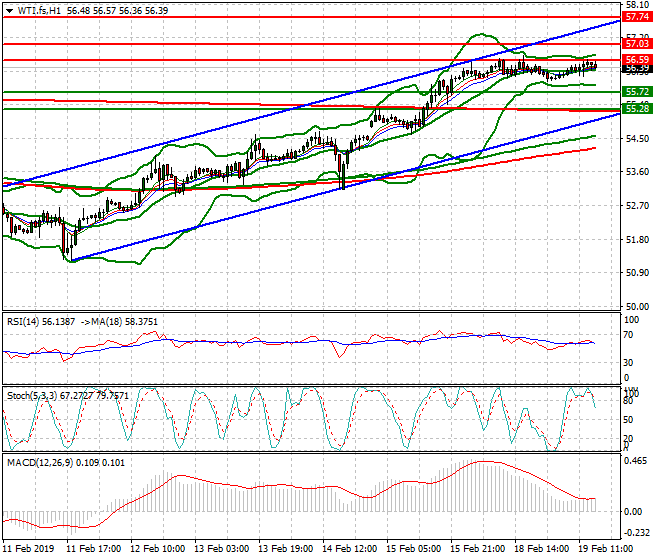Select the 13 Feb 19:00 time axis label
This screenshot has height=560, width=660.
(x=285, y=549)
